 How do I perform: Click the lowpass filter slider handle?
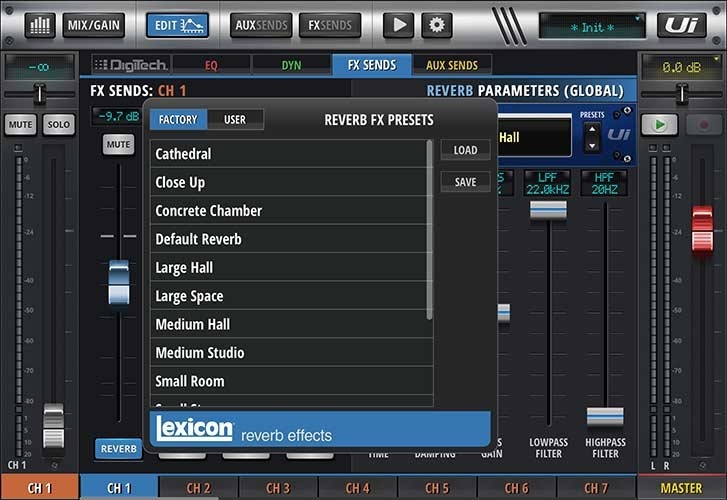click(548, 210)
